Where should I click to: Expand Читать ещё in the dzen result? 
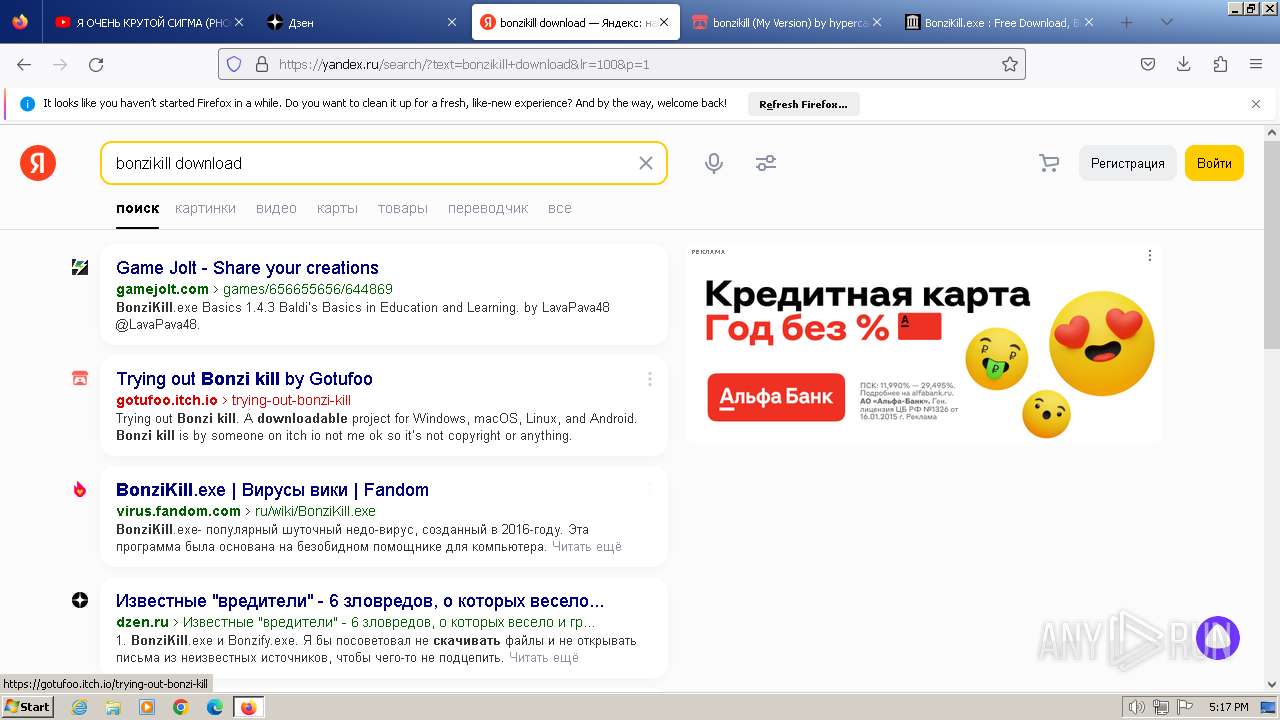pyautogui.click(x=544, y=658)
